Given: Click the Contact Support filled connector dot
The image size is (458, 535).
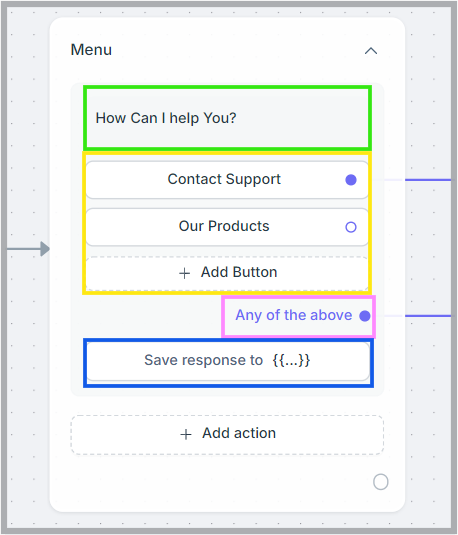Looking at the screenshot, I should tap(351, 180).
